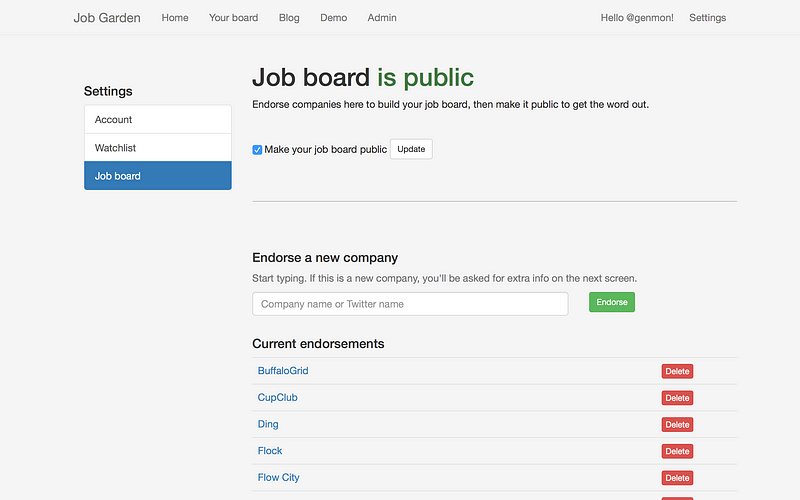800x500 pixels.
Task: Click the Job Garden brand logo
Action: (x=107, y=18)
